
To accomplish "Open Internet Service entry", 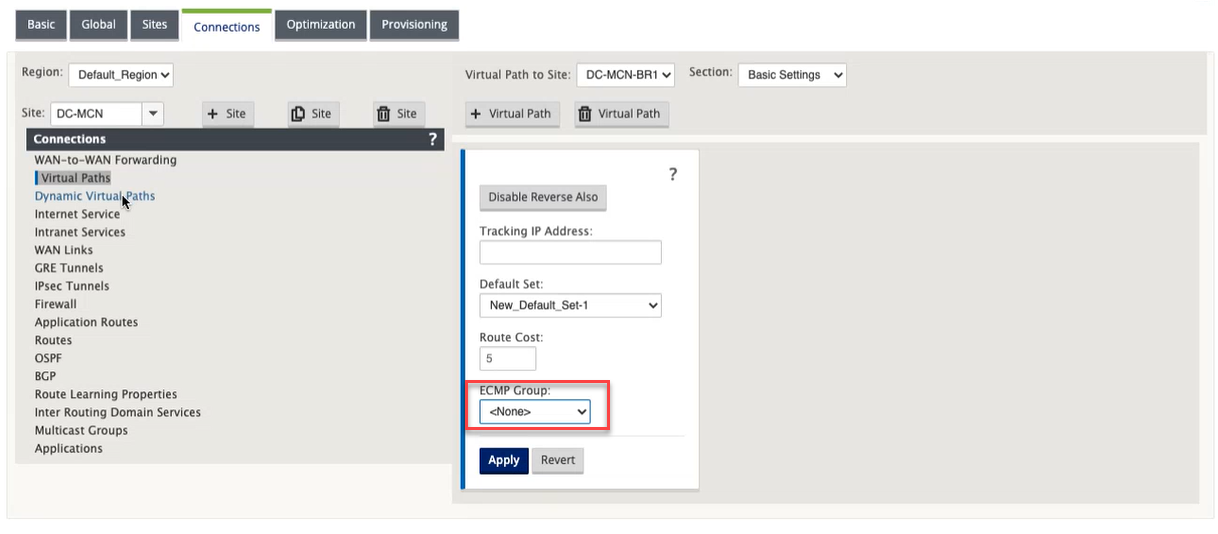I will coord(77,214).
